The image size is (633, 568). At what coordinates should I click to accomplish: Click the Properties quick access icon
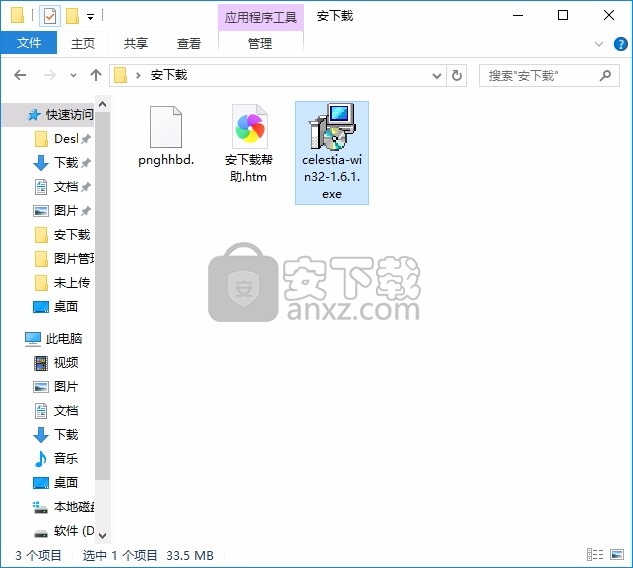[x=50, y=16]
